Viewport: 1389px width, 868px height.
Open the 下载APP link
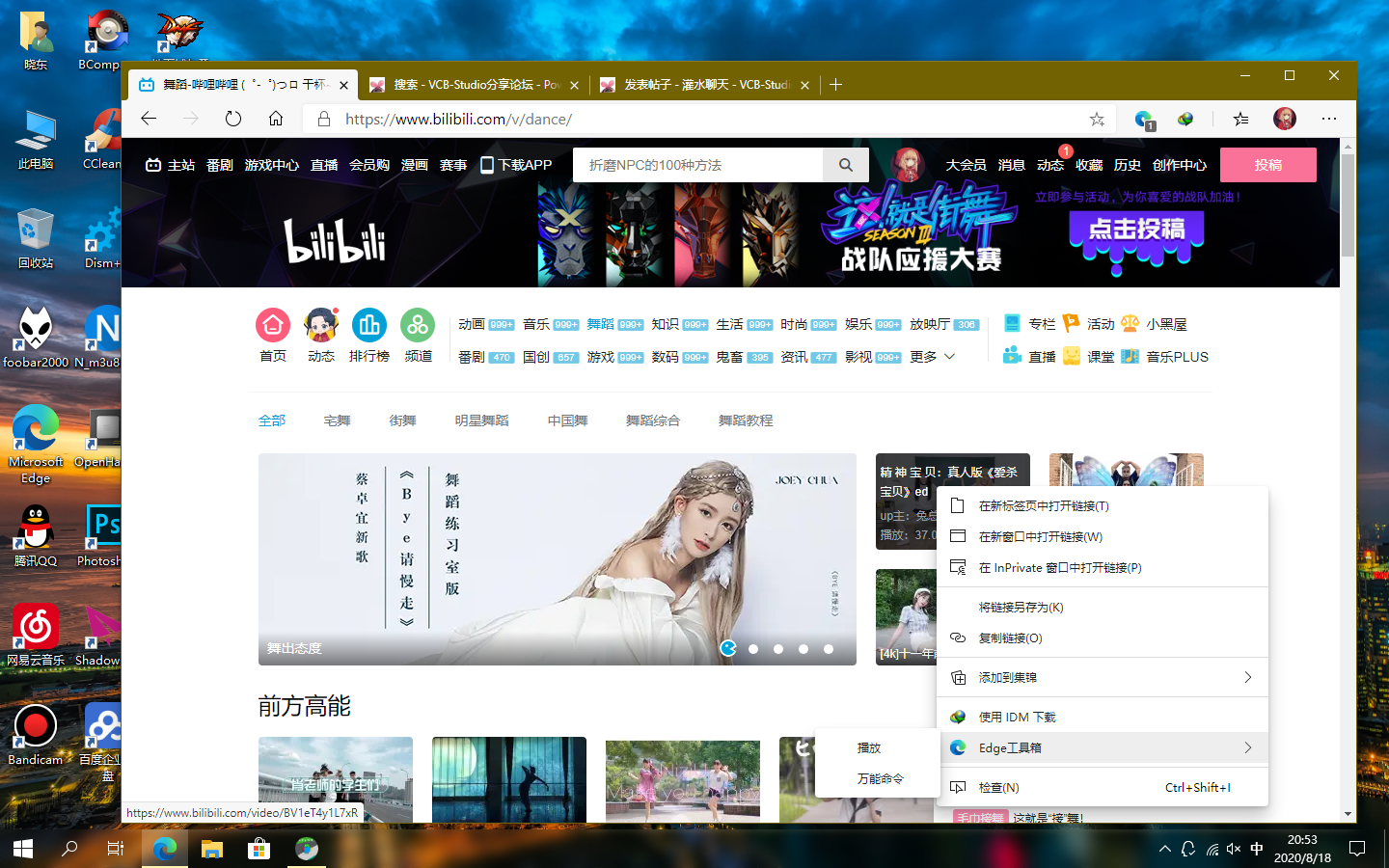pos(516,165)
